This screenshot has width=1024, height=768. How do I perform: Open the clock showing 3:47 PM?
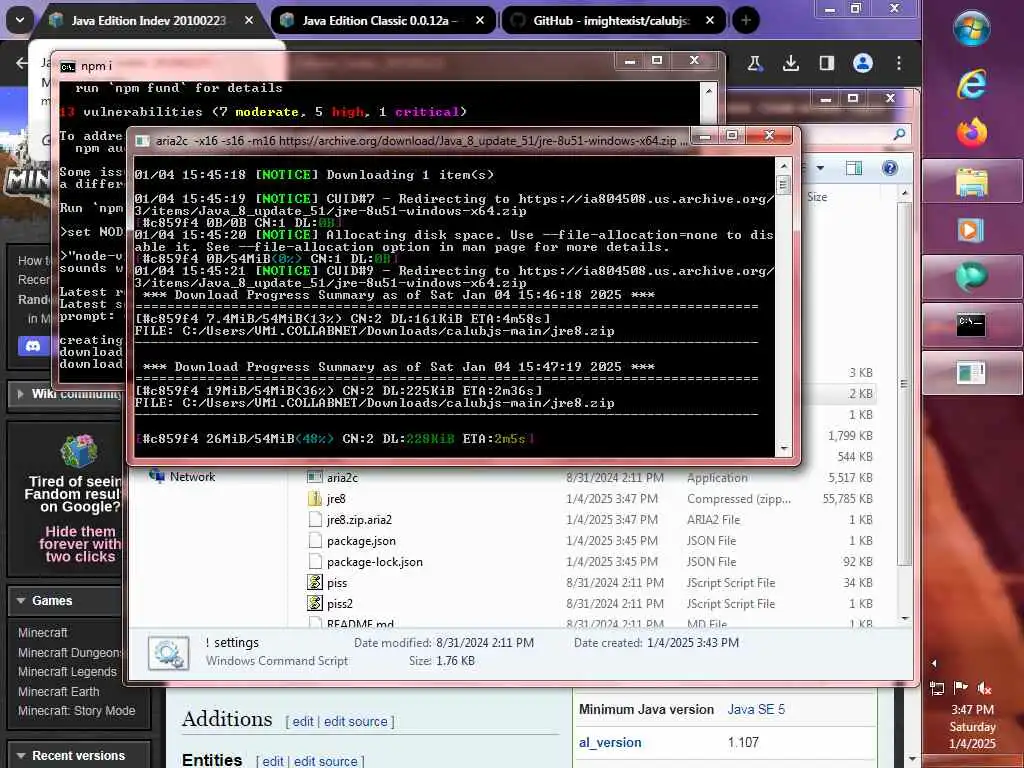tap(972, 726)
